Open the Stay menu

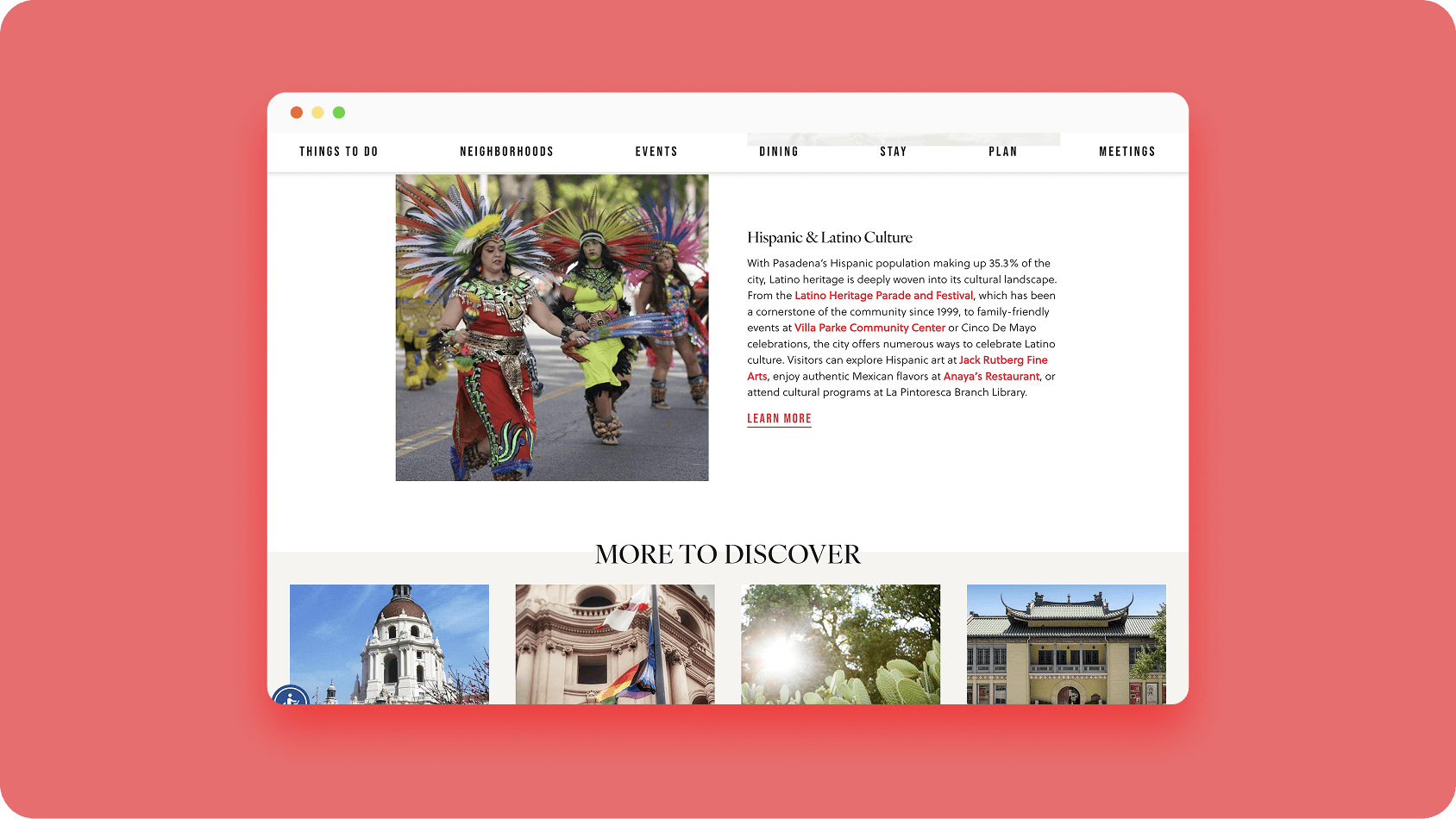tap(894, 152)
